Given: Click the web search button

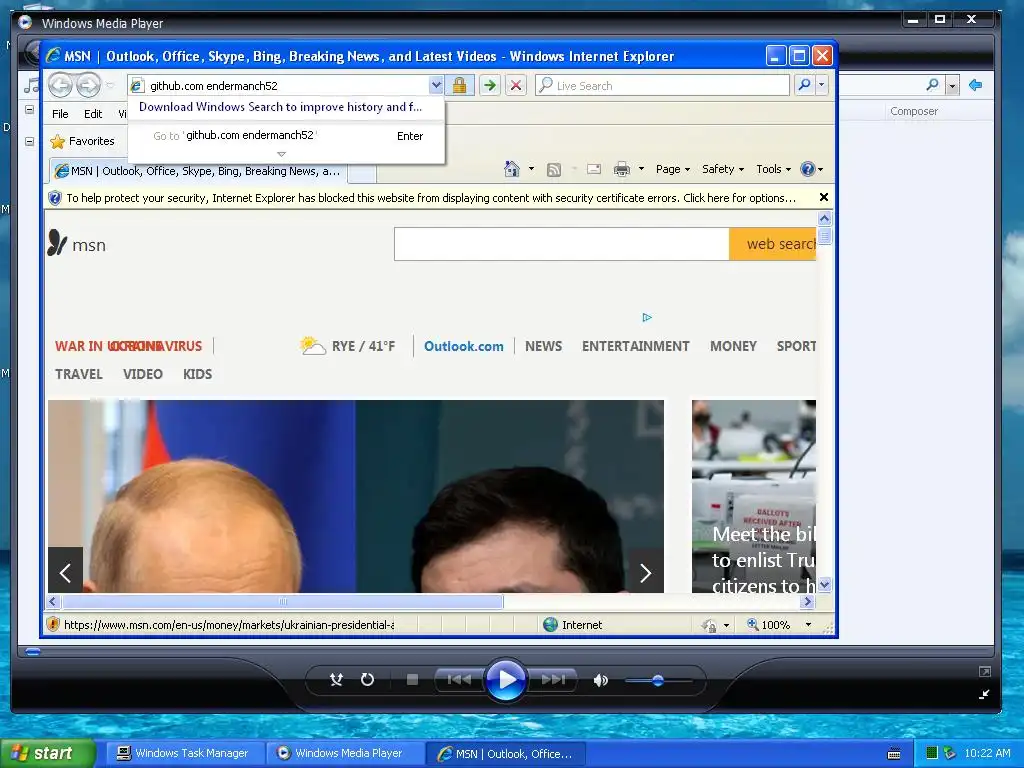Looking at the screenshot, I should click(773, 244).
